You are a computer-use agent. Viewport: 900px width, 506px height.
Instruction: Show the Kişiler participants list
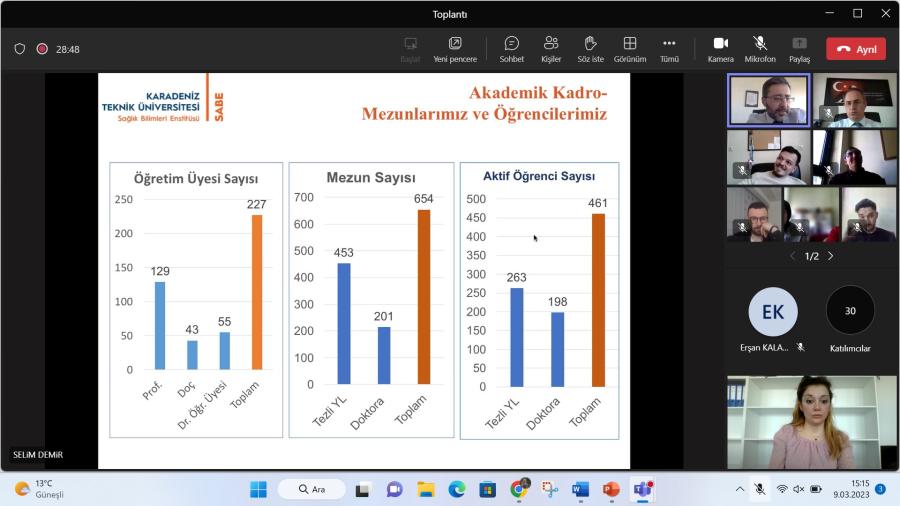tap(551, 49)
